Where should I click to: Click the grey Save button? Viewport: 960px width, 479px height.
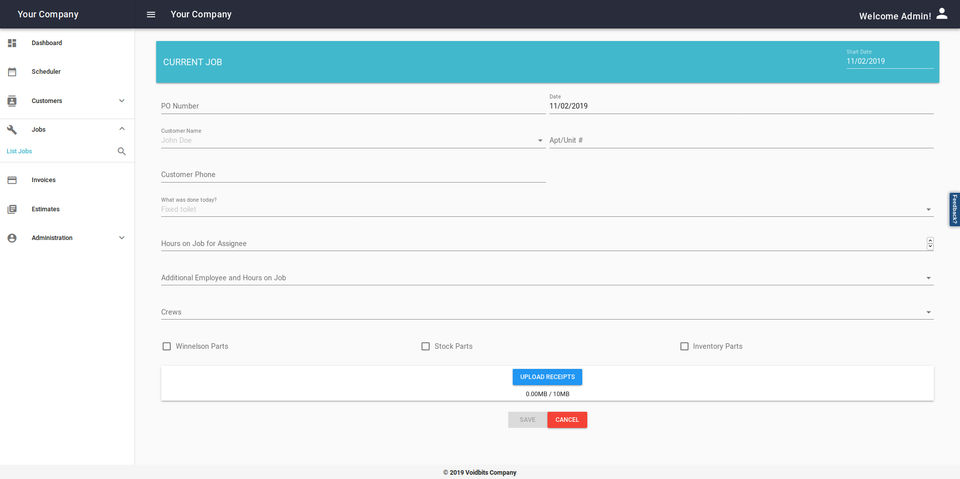coord(527,420)
